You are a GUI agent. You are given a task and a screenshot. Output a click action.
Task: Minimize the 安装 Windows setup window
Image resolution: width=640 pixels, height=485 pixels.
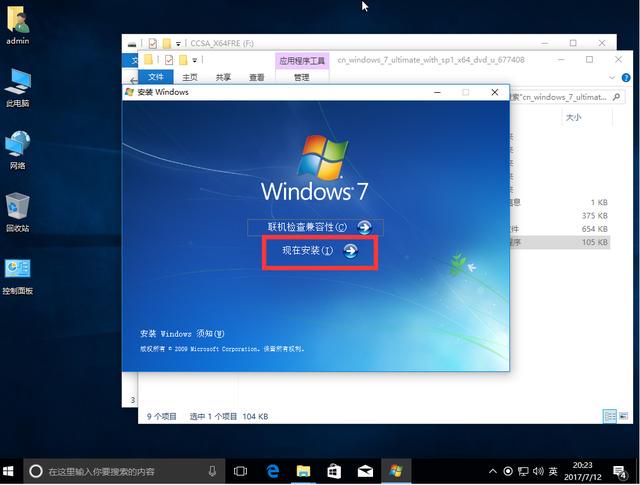coord(437,92)
